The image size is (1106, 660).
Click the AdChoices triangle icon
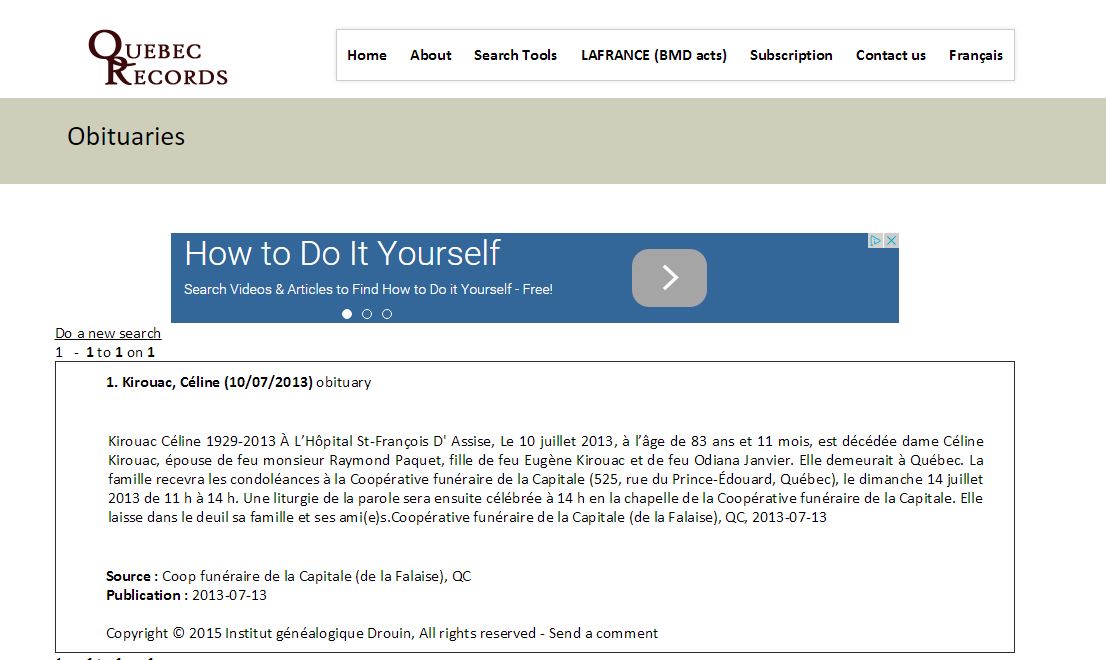click(875, 240)
